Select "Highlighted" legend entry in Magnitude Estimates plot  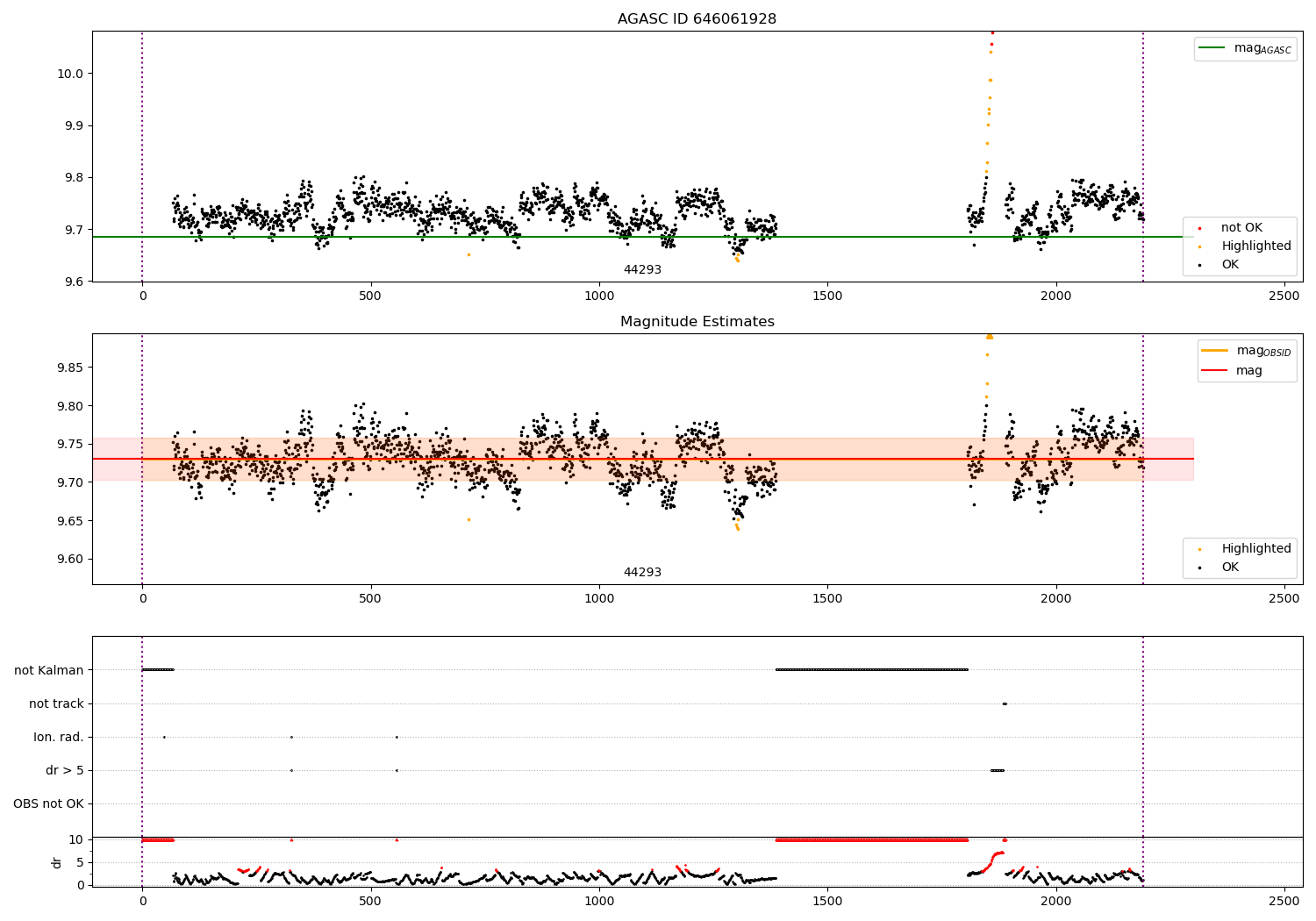coord(1256,549)
